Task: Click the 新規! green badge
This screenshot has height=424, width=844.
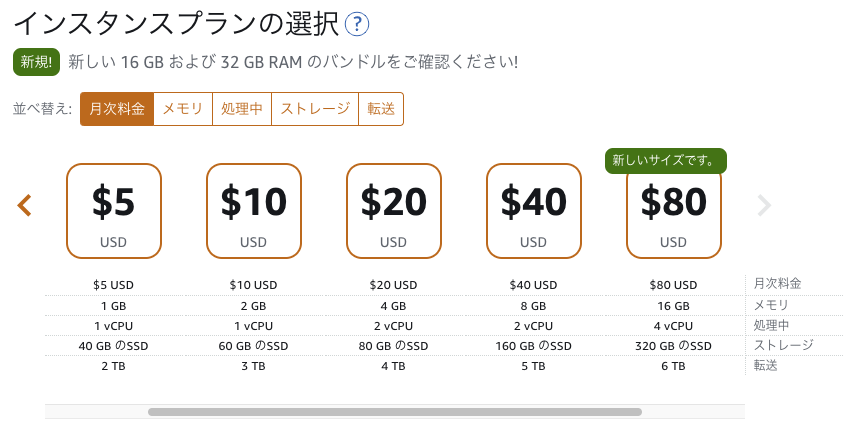Action: [x=36, y=62]
